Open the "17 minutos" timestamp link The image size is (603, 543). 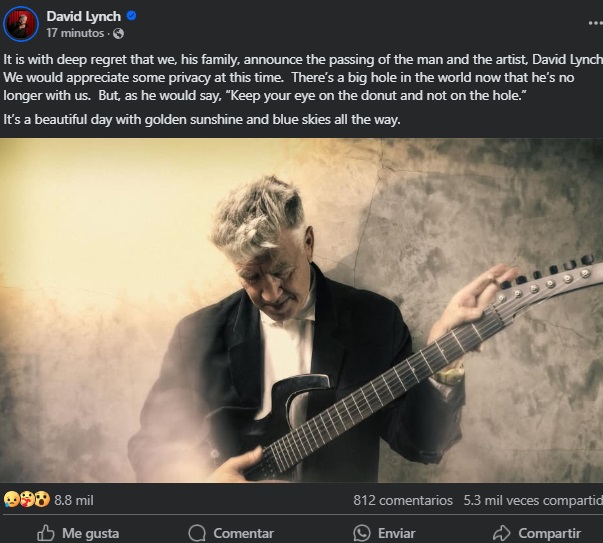[75, 33]
